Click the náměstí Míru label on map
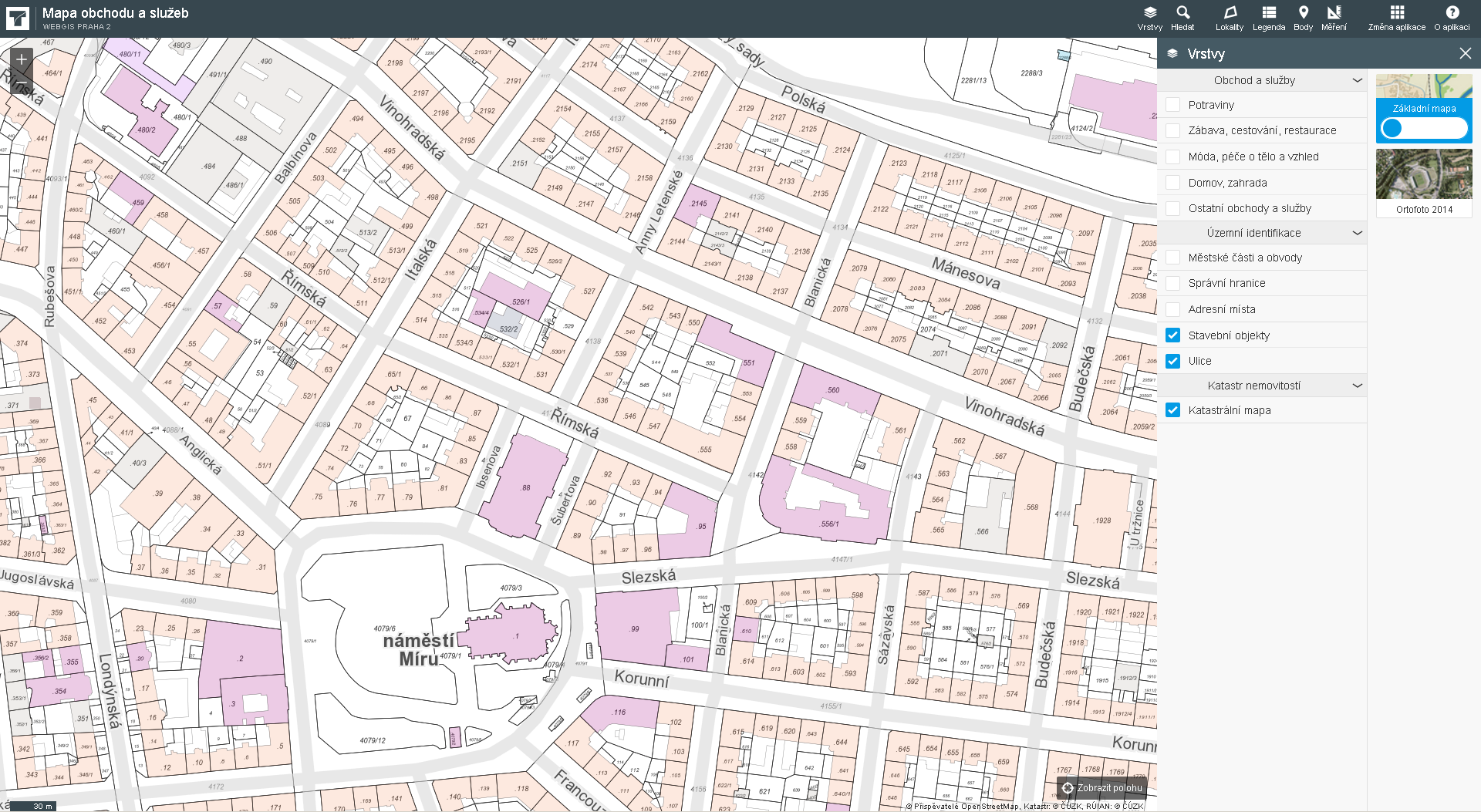The width and height of the screenshot is (1481, 812). pos(419,650)
